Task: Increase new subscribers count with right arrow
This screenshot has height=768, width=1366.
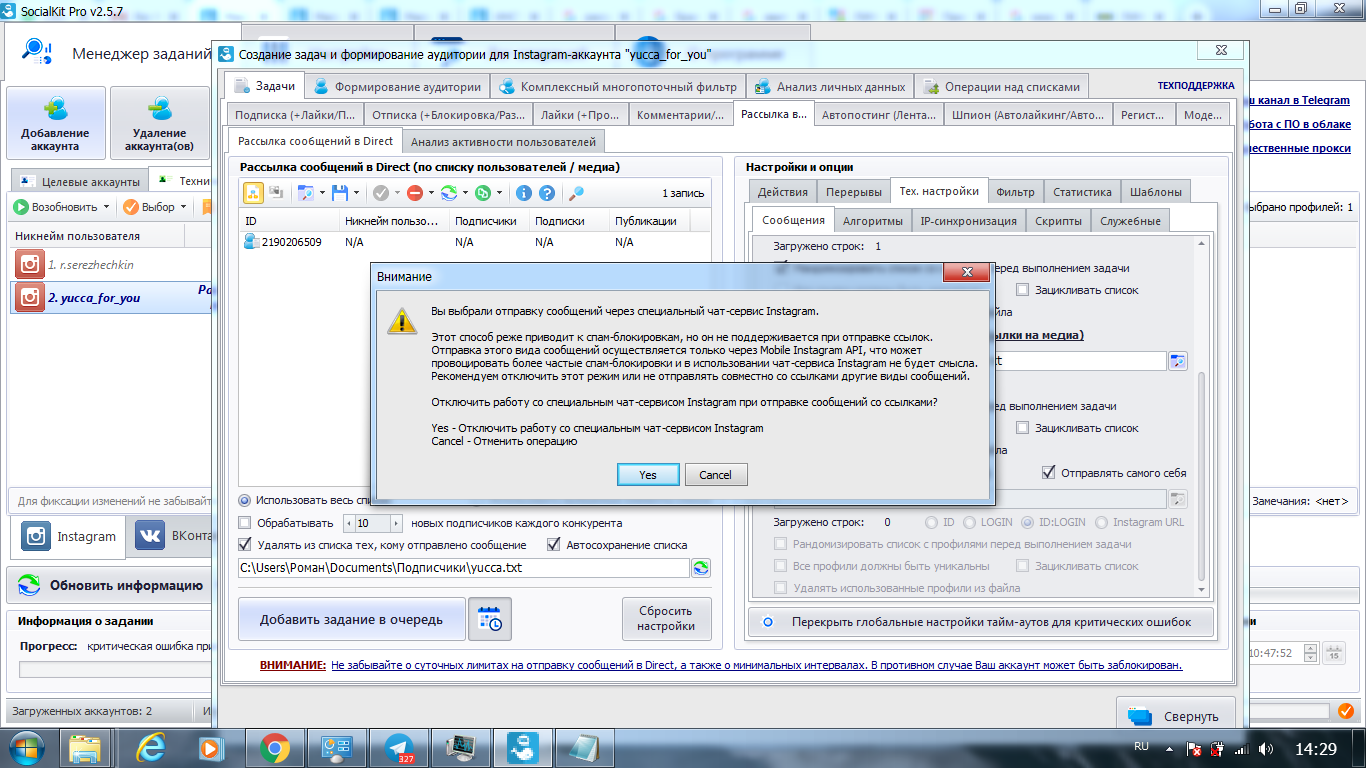Action: click(397, 523)
